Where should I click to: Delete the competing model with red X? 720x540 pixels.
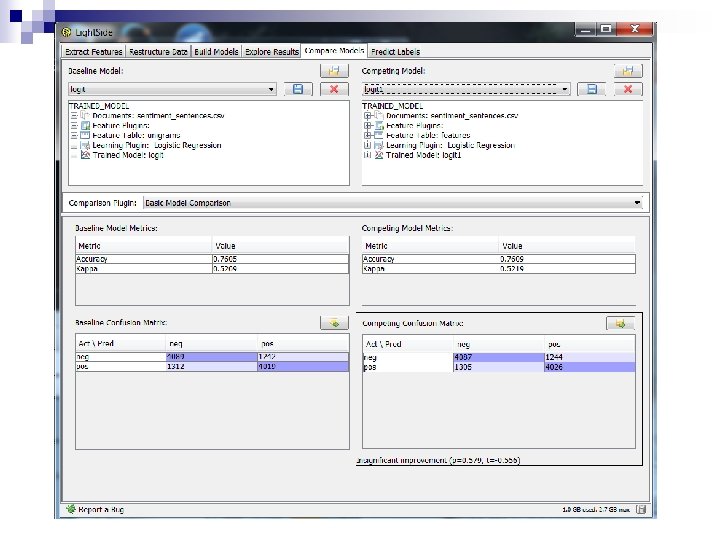[628, 89]
